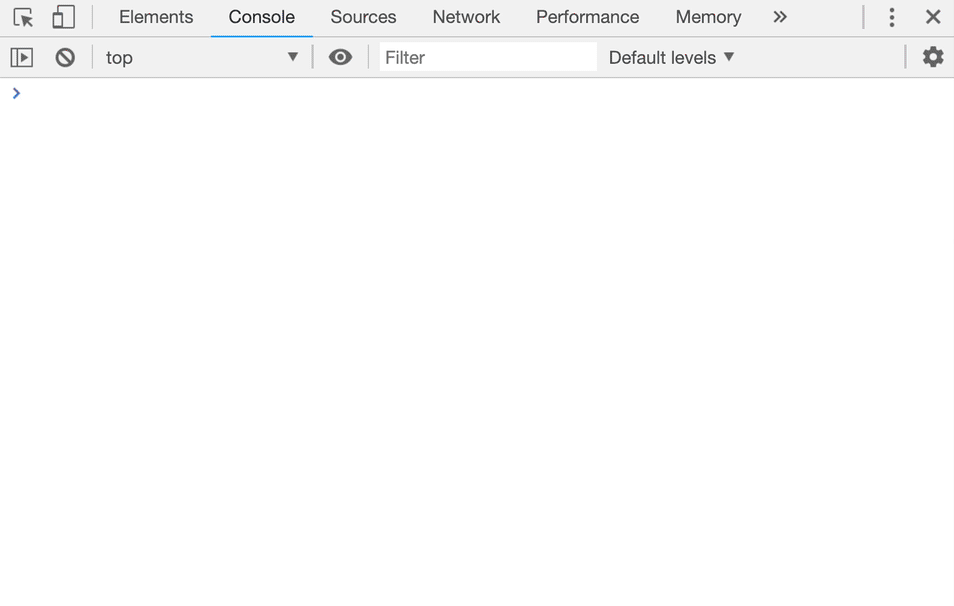
Task: Select the inspect element tool
Action: point(22,17)
